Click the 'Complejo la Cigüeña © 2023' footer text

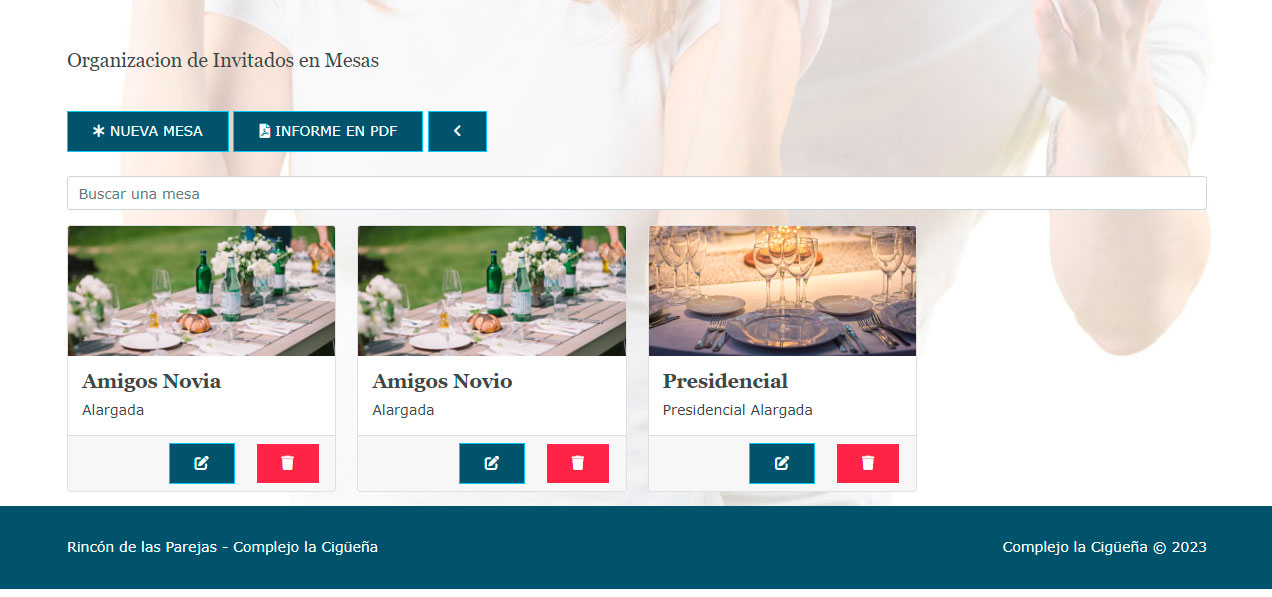tap(1104, 547)
